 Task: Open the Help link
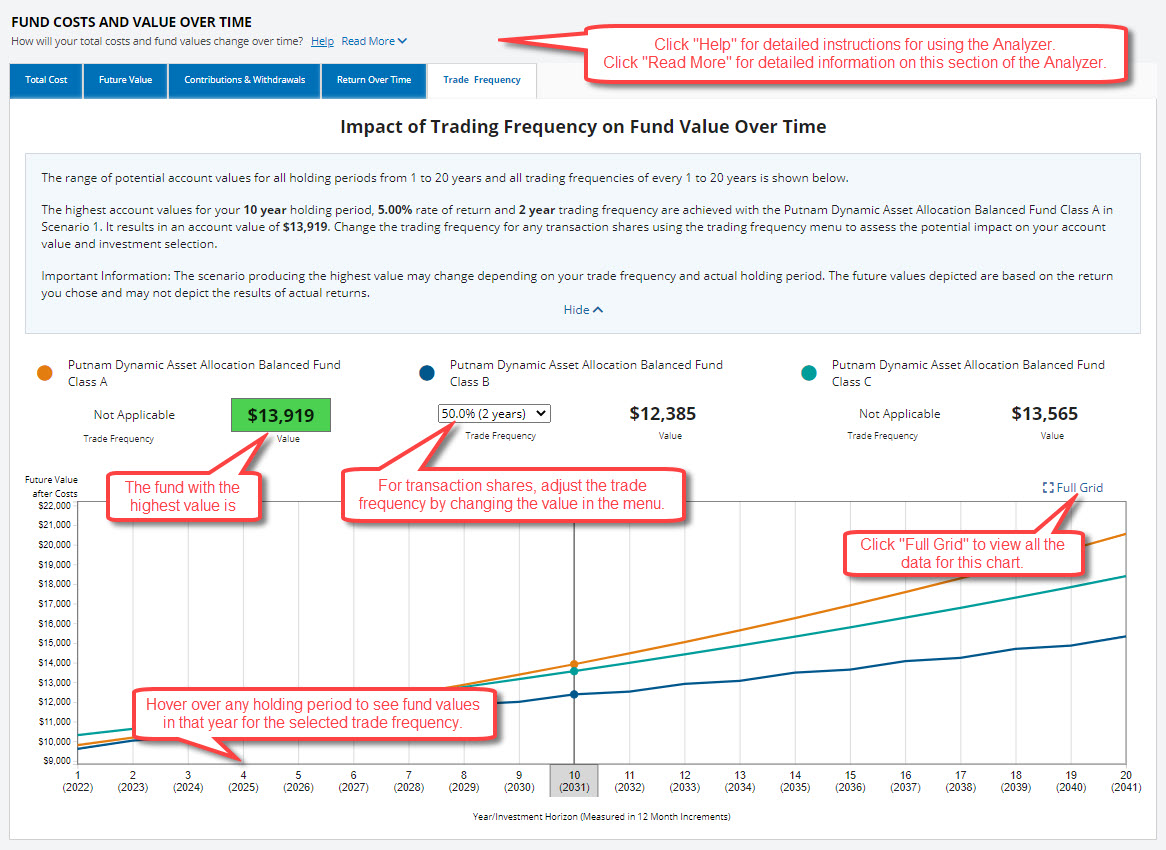[x=322, y=41]
